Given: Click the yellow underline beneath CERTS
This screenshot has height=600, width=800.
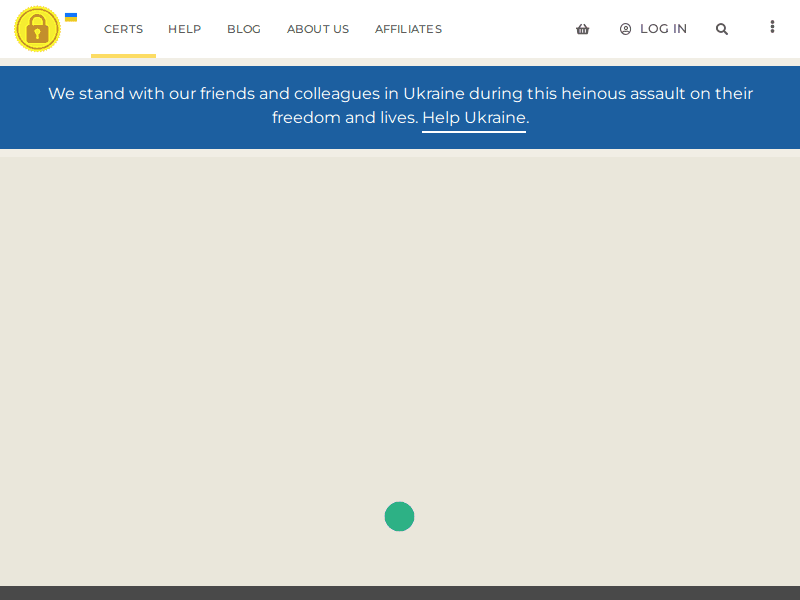Looking at the screenshot, I should (x=123, y=56).
